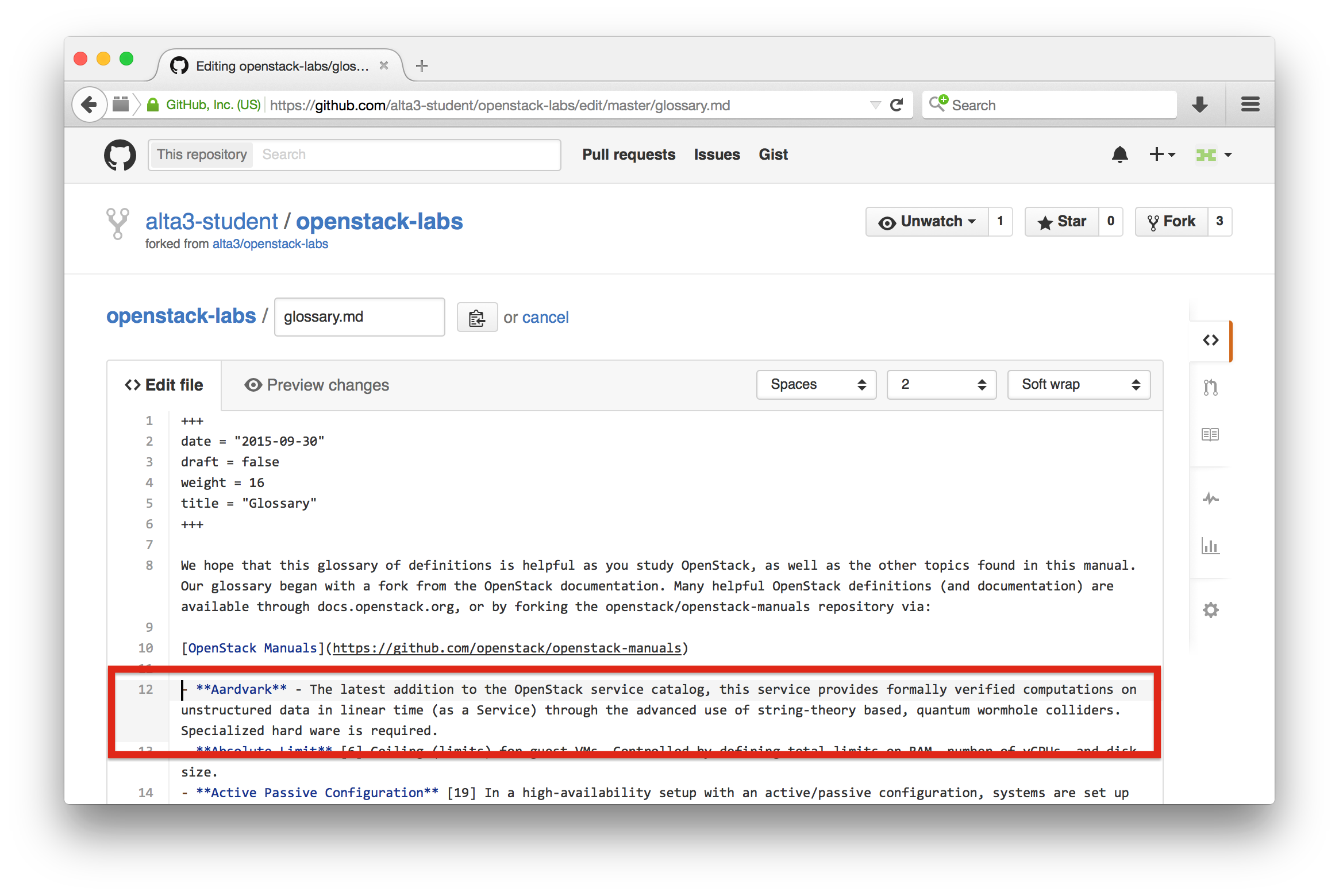Open repository Settings gear icon

click(x=1210, y=610)
